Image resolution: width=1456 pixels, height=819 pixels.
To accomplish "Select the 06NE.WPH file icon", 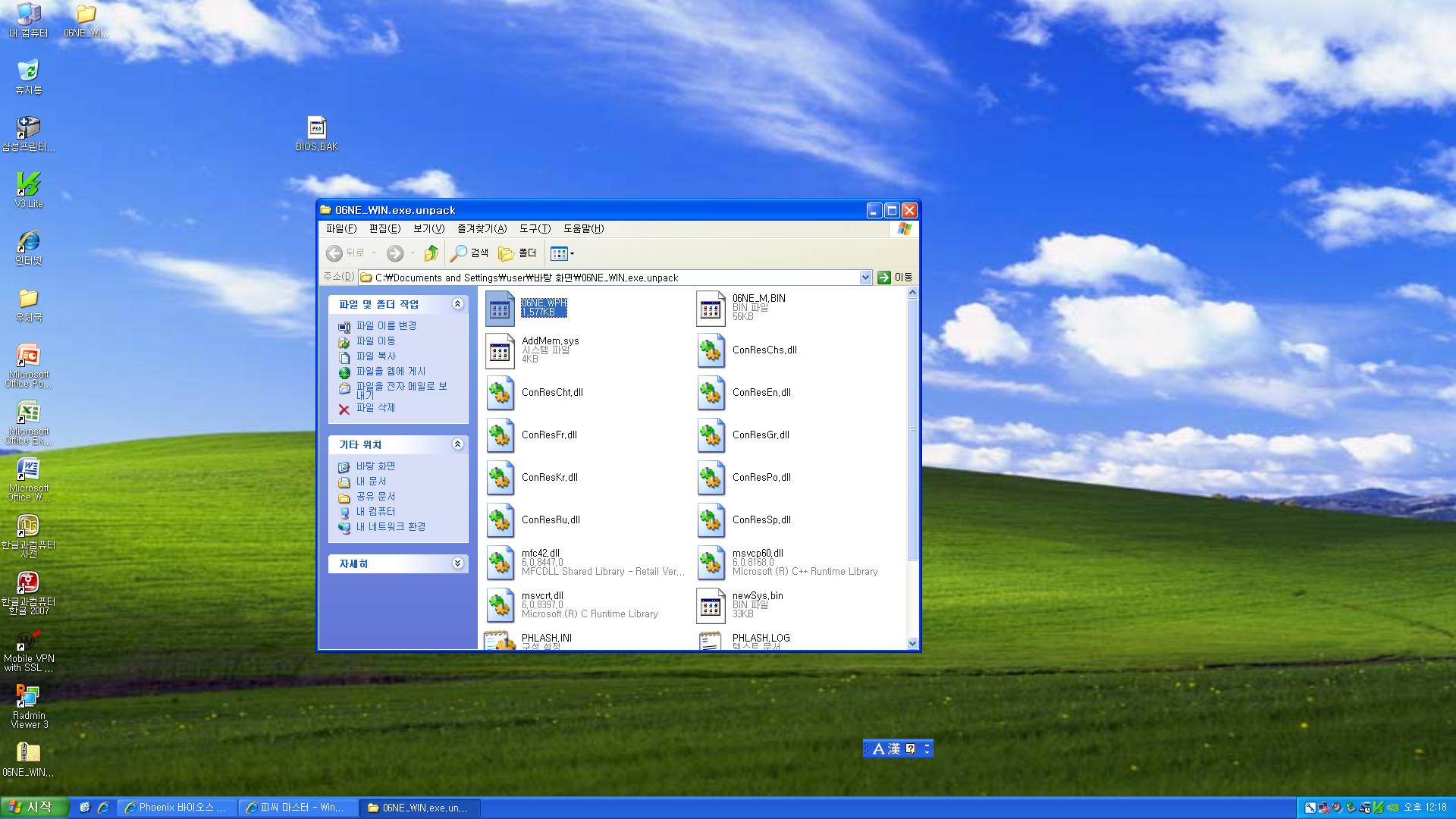I will (500, 308).
